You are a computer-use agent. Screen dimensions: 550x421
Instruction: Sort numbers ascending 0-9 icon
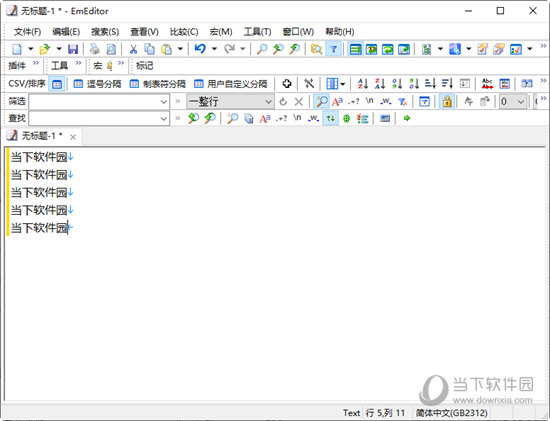[397, 83]
